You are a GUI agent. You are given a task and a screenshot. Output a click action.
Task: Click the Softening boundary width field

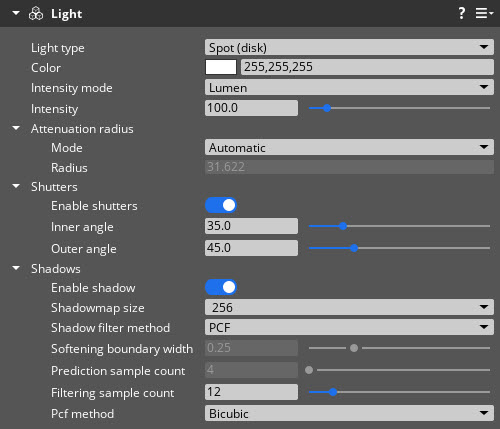tap(251, 348)
